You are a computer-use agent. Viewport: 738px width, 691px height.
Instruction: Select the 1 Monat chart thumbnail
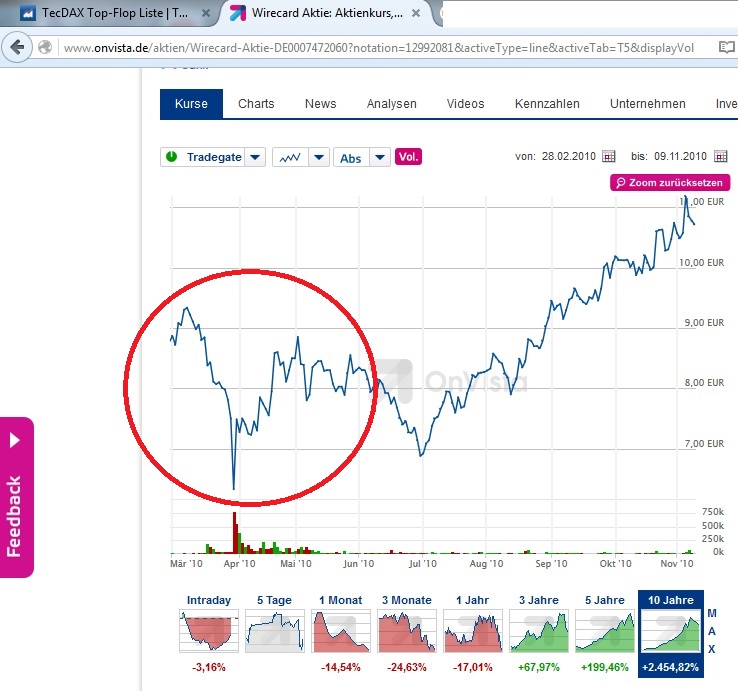(x=341, y=631)
